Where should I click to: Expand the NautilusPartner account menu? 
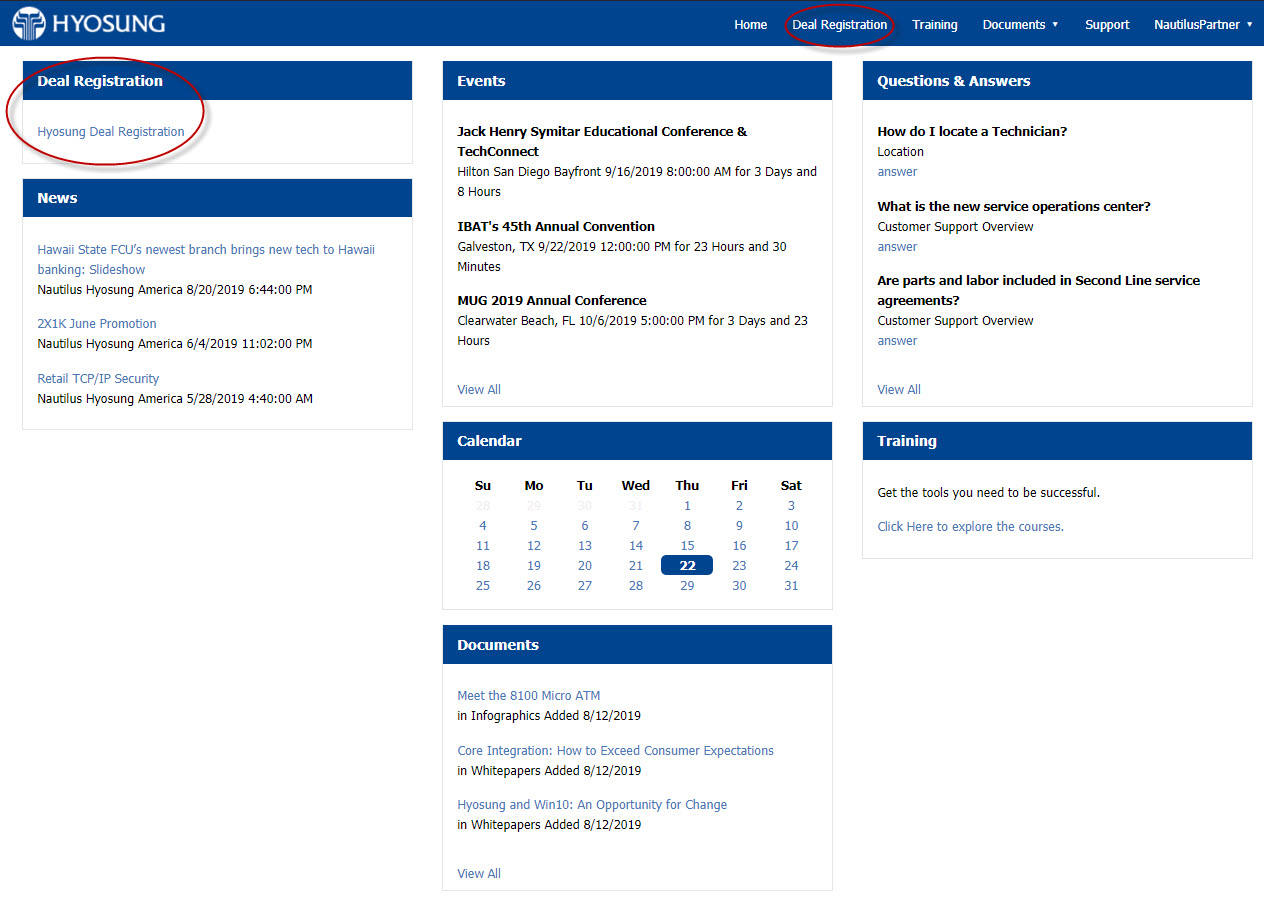pos(1200,24)
